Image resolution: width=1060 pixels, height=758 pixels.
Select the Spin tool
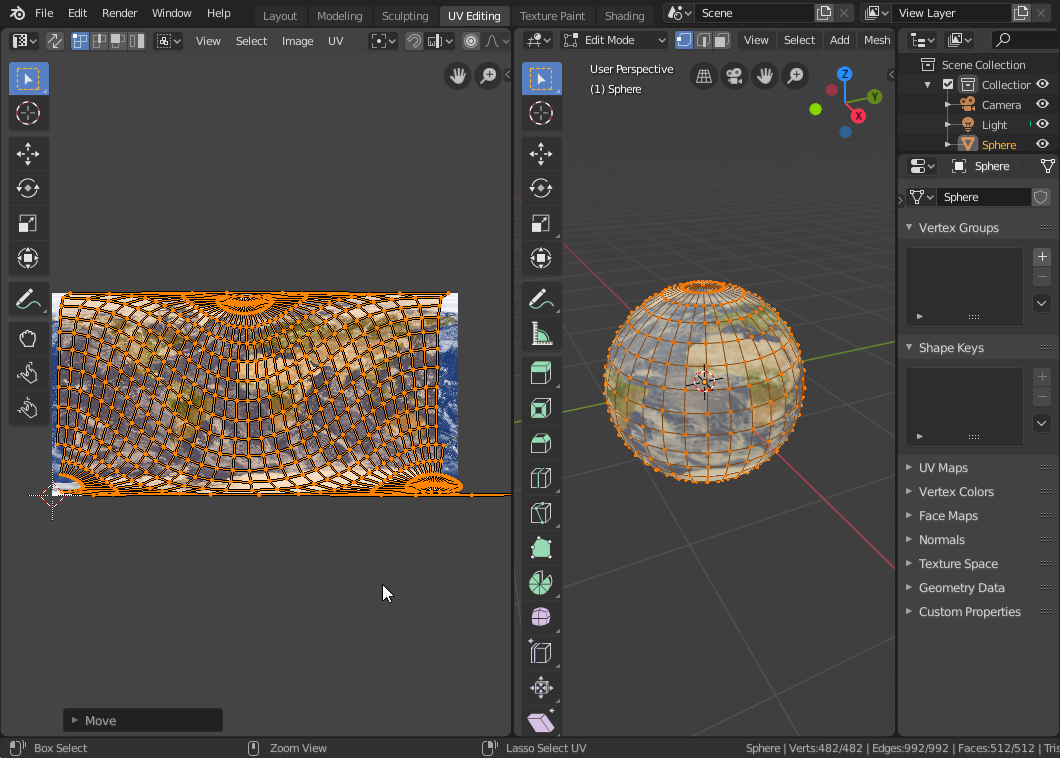[x=541, y=583]
